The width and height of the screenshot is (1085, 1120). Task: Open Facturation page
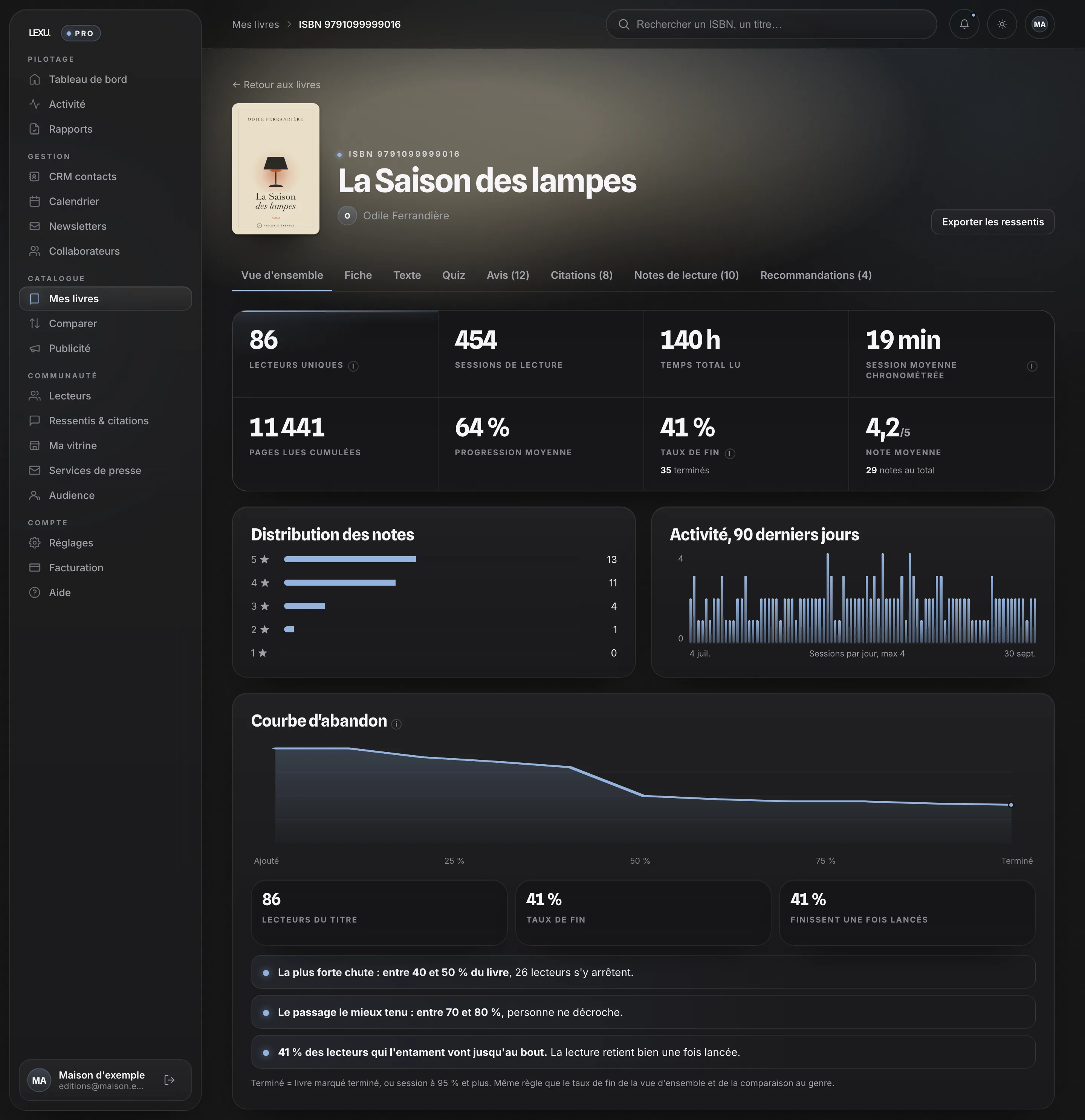pyautogui.click(x=105, y=568)
